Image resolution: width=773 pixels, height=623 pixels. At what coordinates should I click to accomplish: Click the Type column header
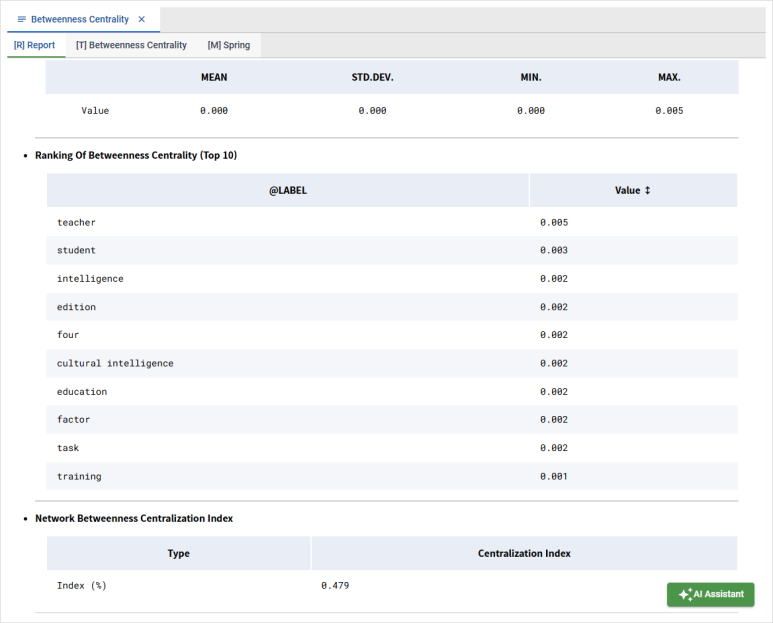(x=178, y=554)
